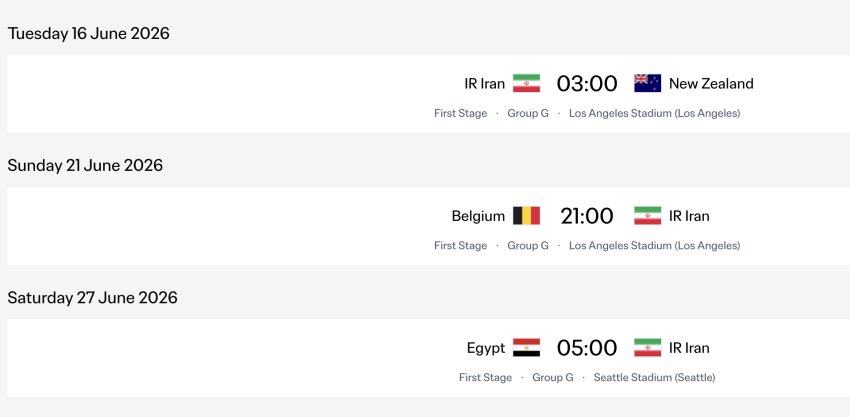Image resolution: width=850 pixels, height=417 pixels.
Task: Click Iran flag in Egypt match
Action: coord(647,348)
